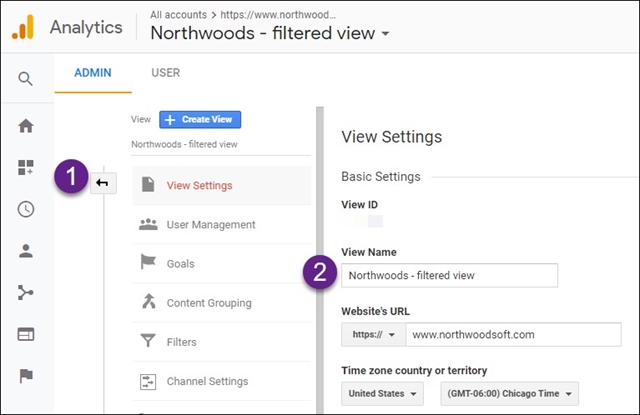Open the Chicago Time zone dropdown
This screenshot has height=415, width=640.
[x=509, y=394]
